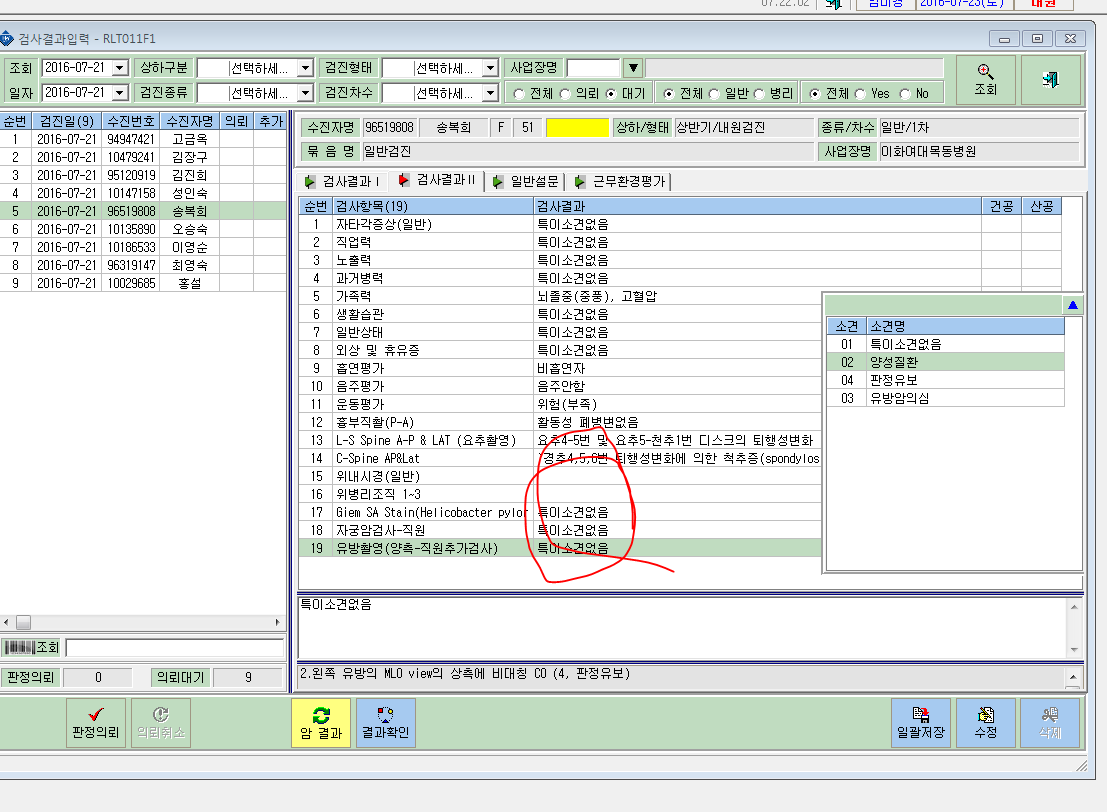
Task: Select the 의뢰 radio button
Action: click(x=566, y=94)
